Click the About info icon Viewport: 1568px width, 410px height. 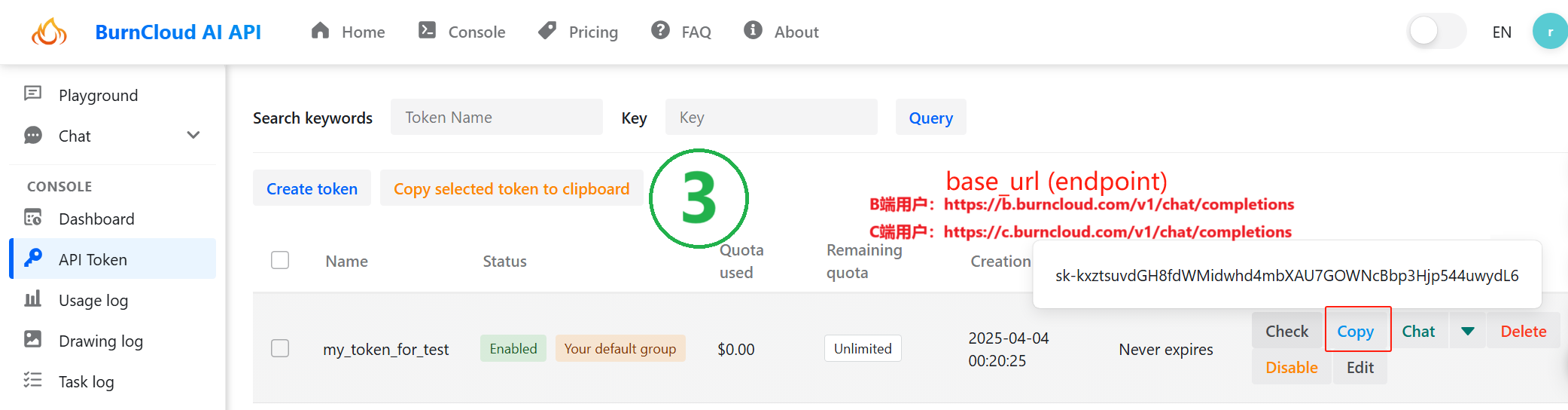[x=753, y=30]
